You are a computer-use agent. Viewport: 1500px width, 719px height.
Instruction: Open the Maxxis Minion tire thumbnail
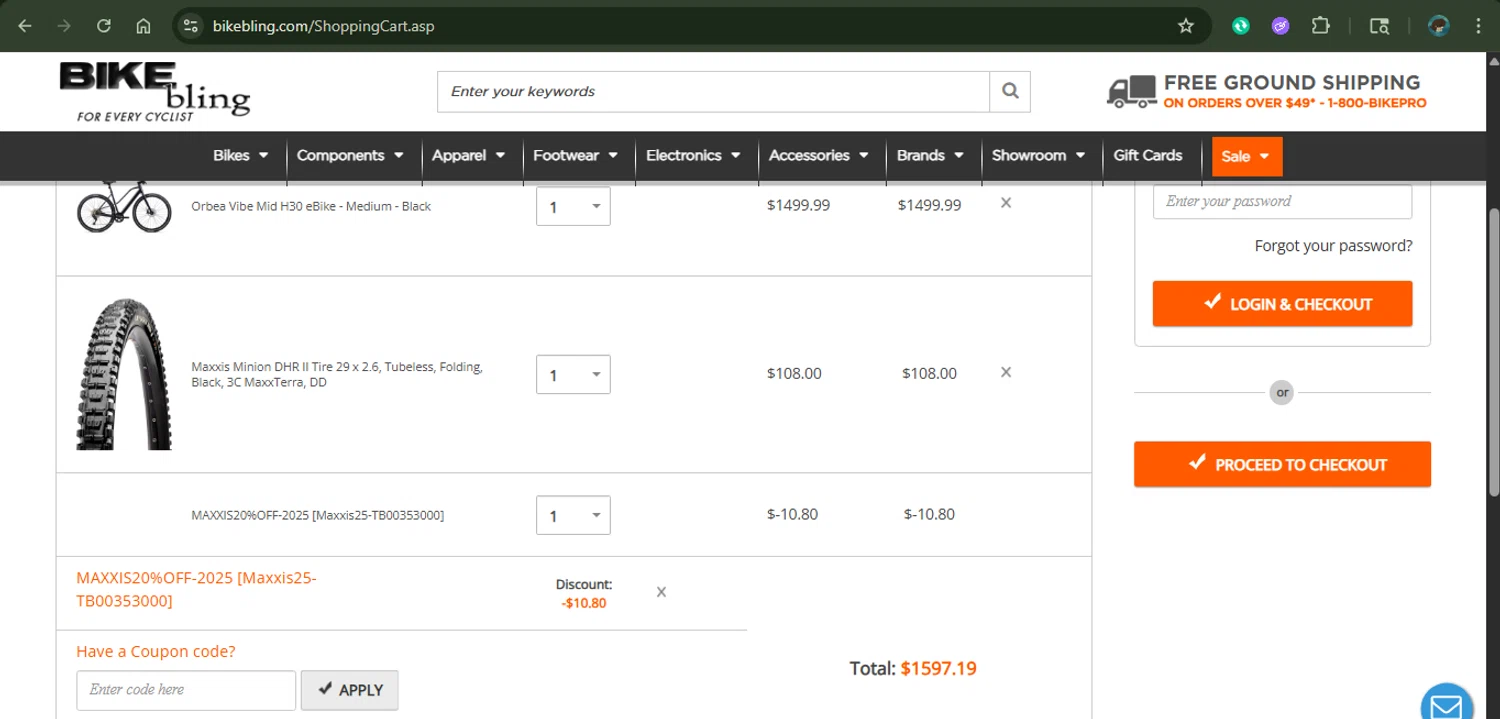124,374
